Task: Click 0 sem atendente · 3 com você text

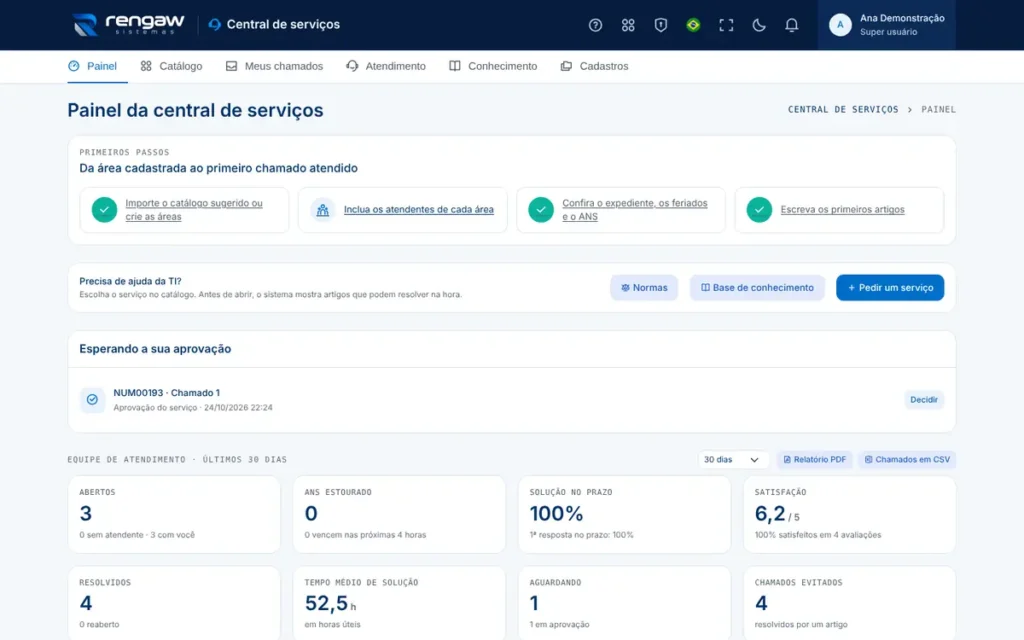Action: click(x=137, y=535)
